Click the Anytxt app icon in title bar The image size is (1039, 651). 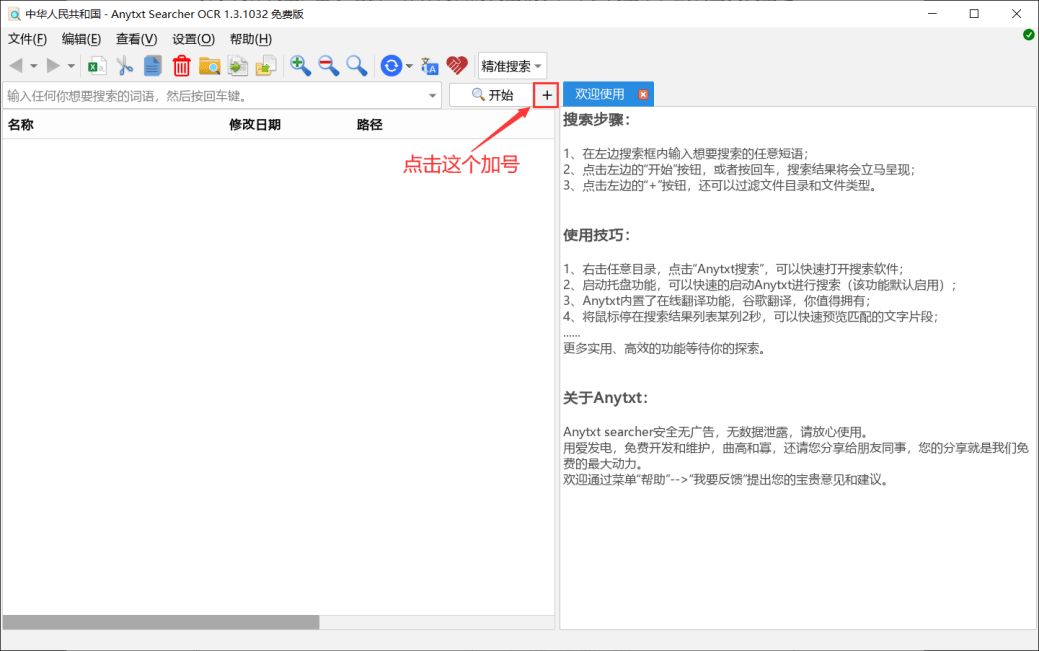point(14,14)
